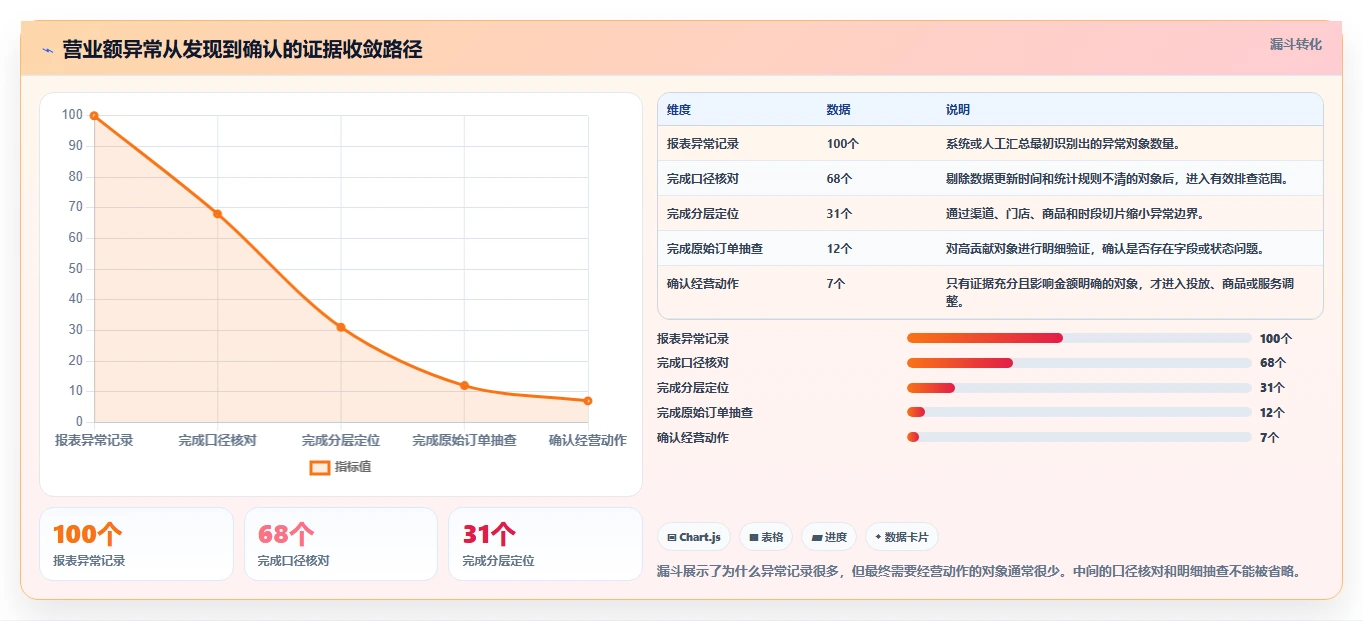This screenshot has height=621, width=1363.
Task: Click the 数据 column header
Action: [839, 110]
